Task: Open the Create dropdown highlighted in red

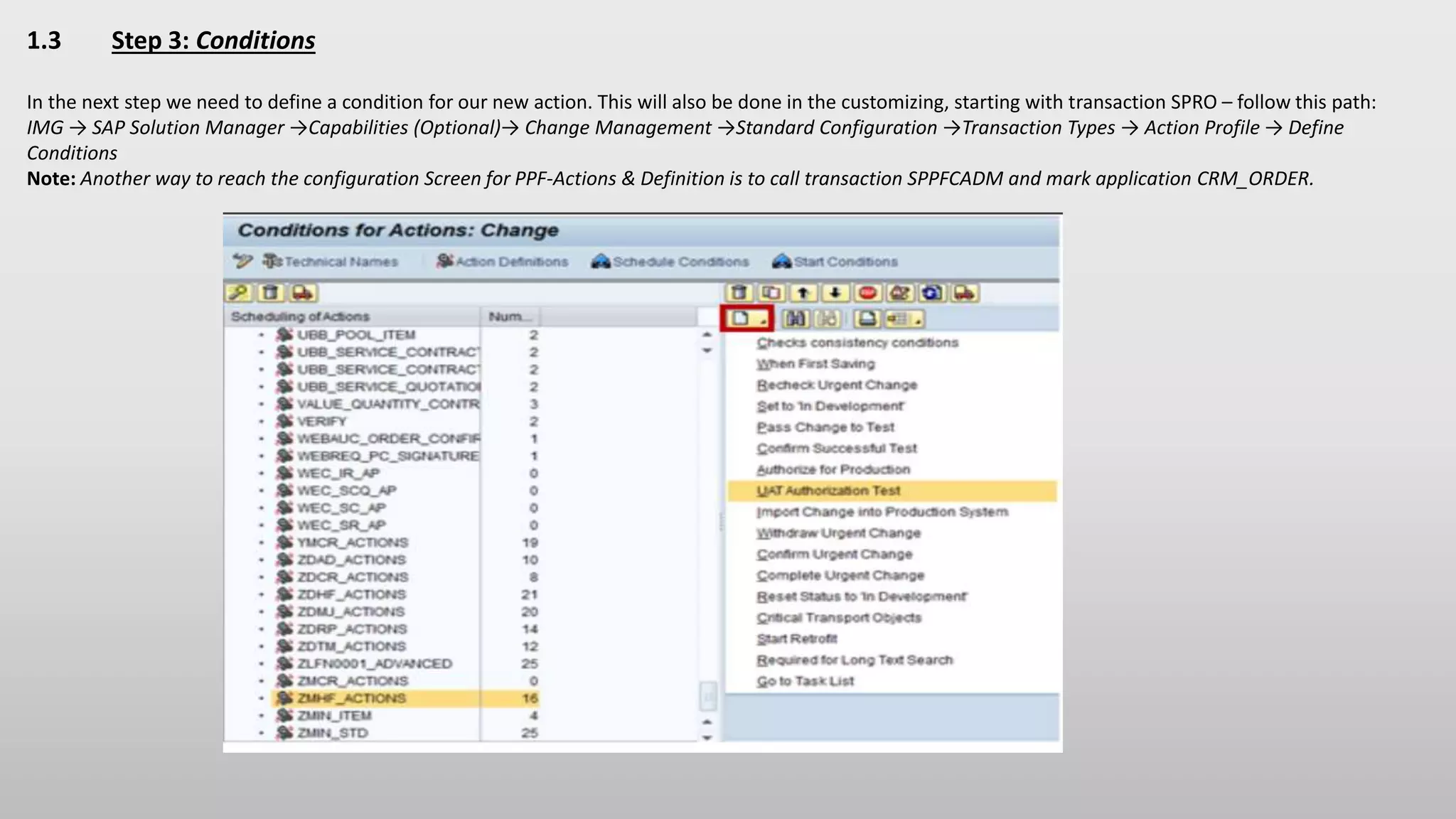Action: (747, 319)
